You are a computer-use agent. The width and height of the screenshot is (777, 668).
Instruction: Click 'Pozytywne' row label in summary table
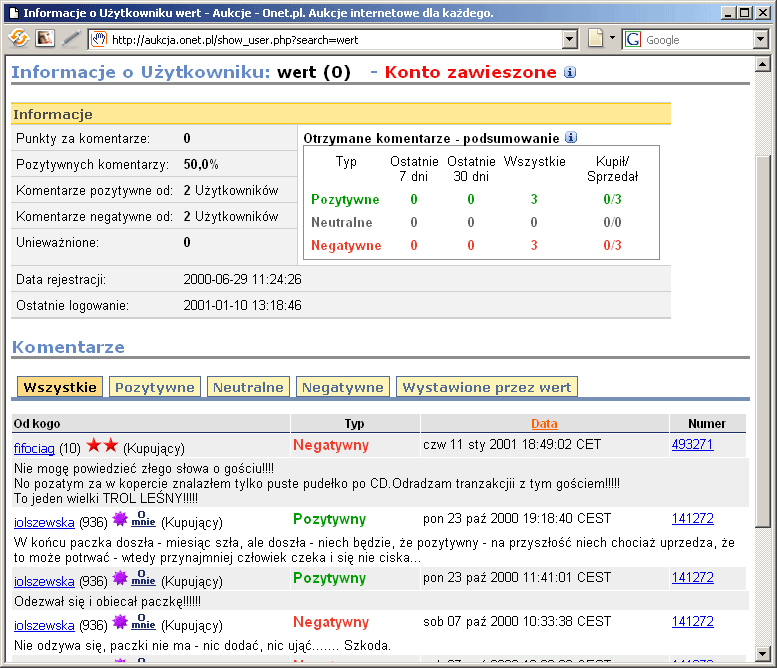[x=345, y=199]
